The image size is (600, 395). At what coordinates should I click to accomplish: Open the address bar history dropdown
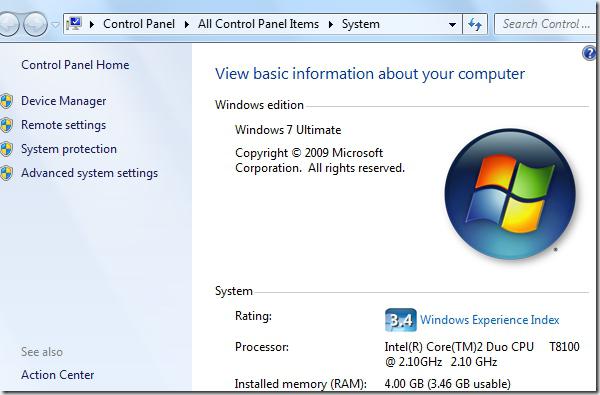[x=452, y=24]
